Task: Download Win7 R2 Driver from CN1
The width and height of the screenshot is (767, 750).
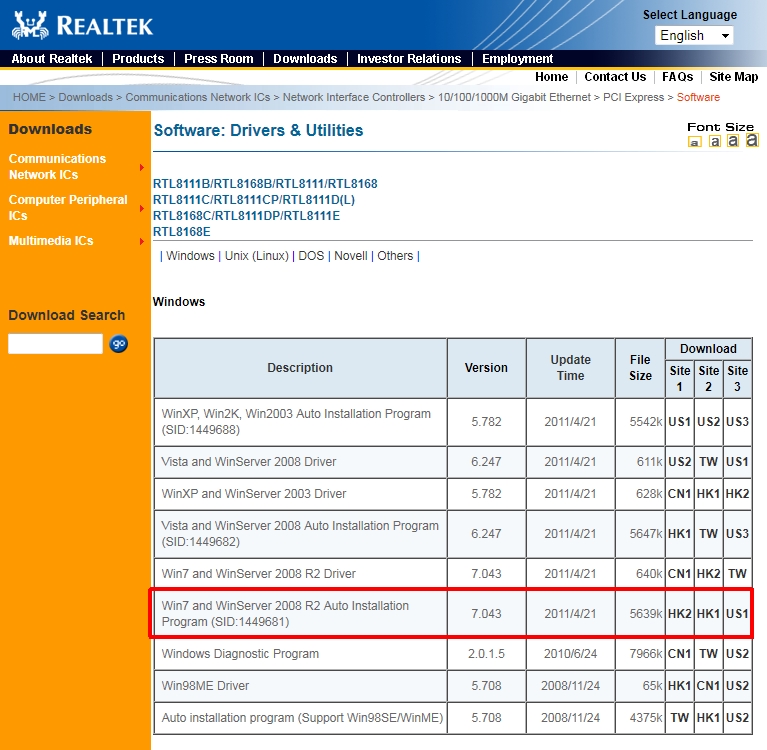Action: pyautogui.click(x=679, y=574)
